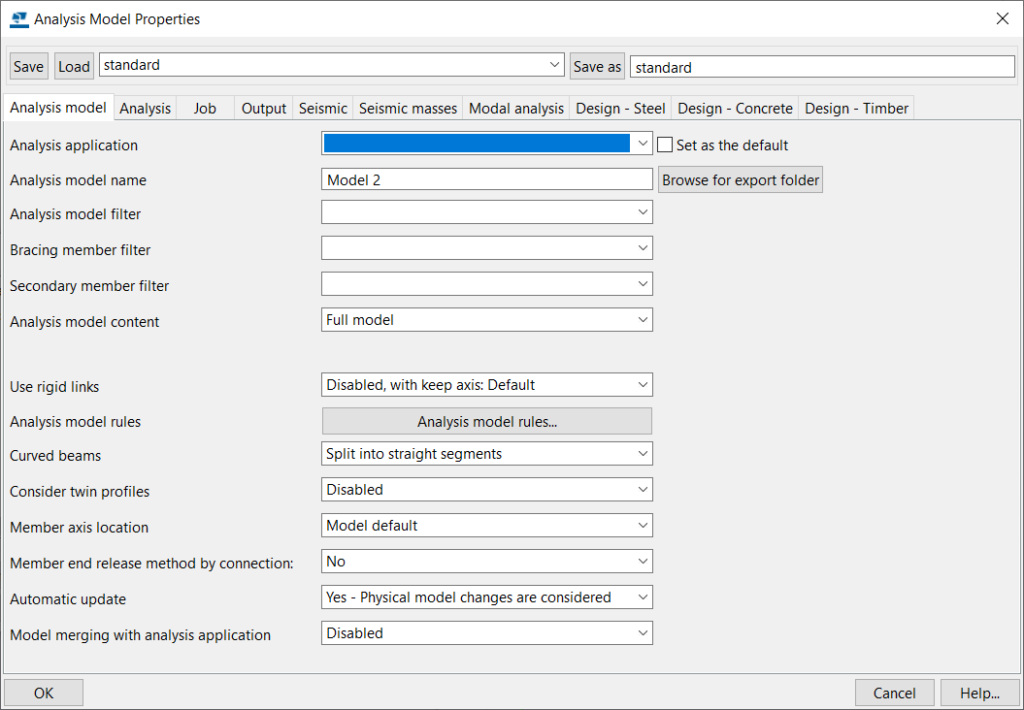This screenshot has width=1024, height=710.
Task: Change Member axis location via its dropdown
Action: click(643, 525)
